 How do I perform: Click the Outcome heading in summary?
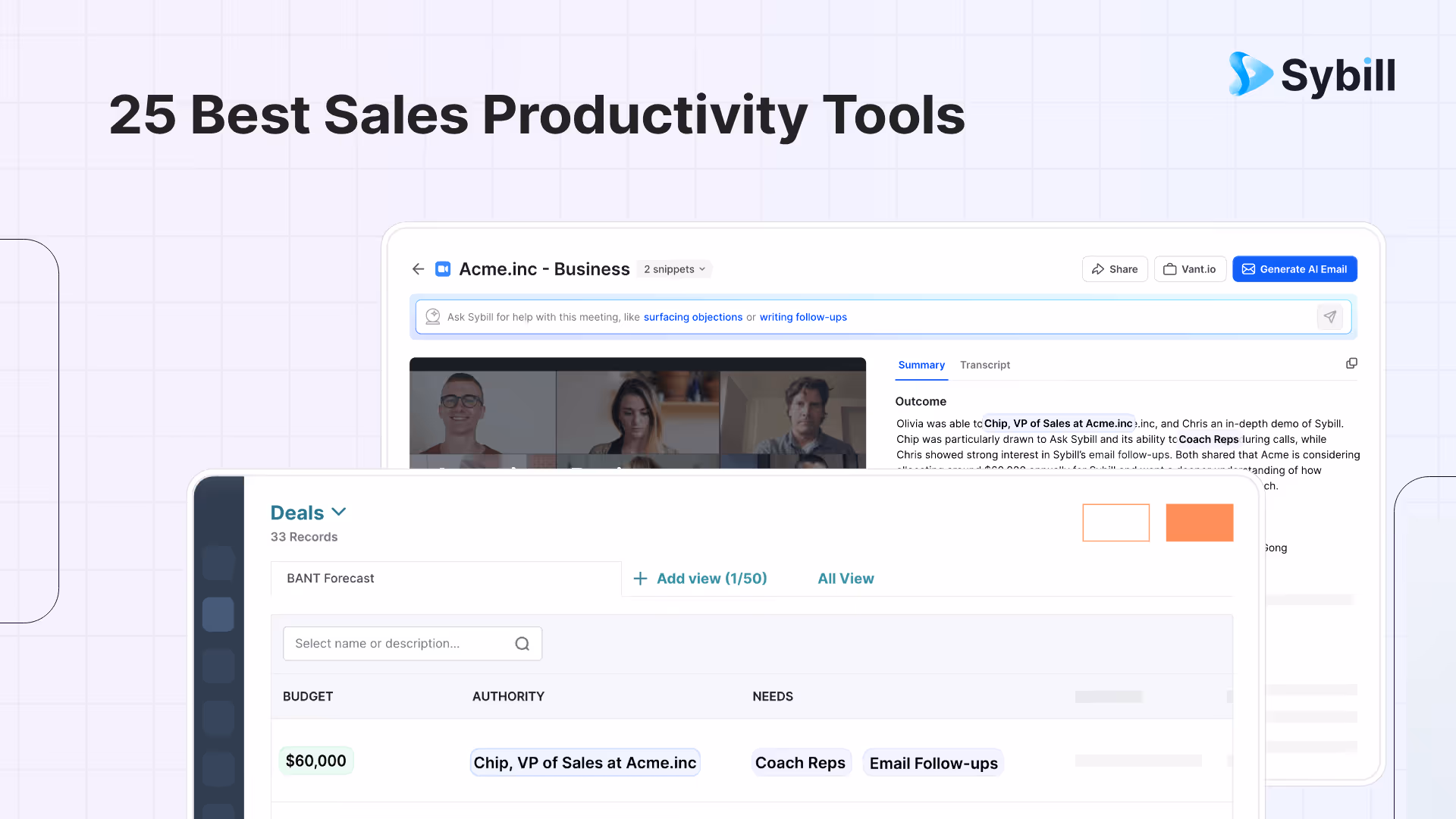(x=921, y=401)
